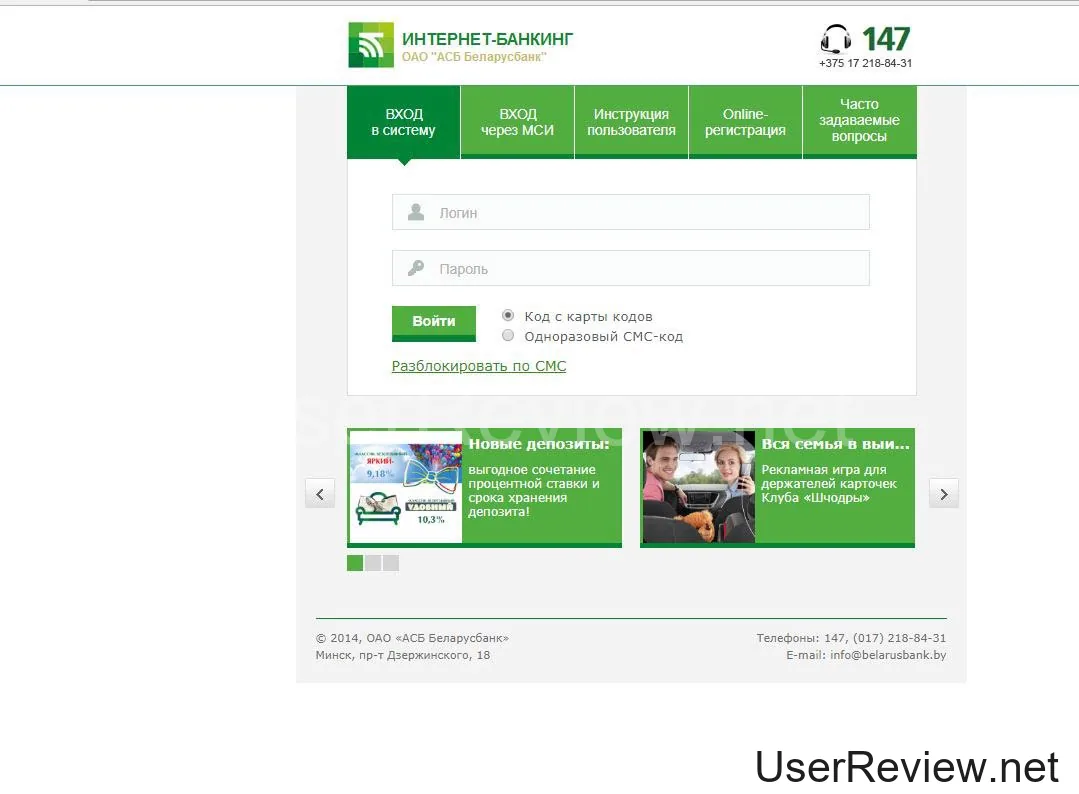Go to 'Online-регистрация' tab
The height and width of the screenshot is (794, 1079).
tap(745, 122)
